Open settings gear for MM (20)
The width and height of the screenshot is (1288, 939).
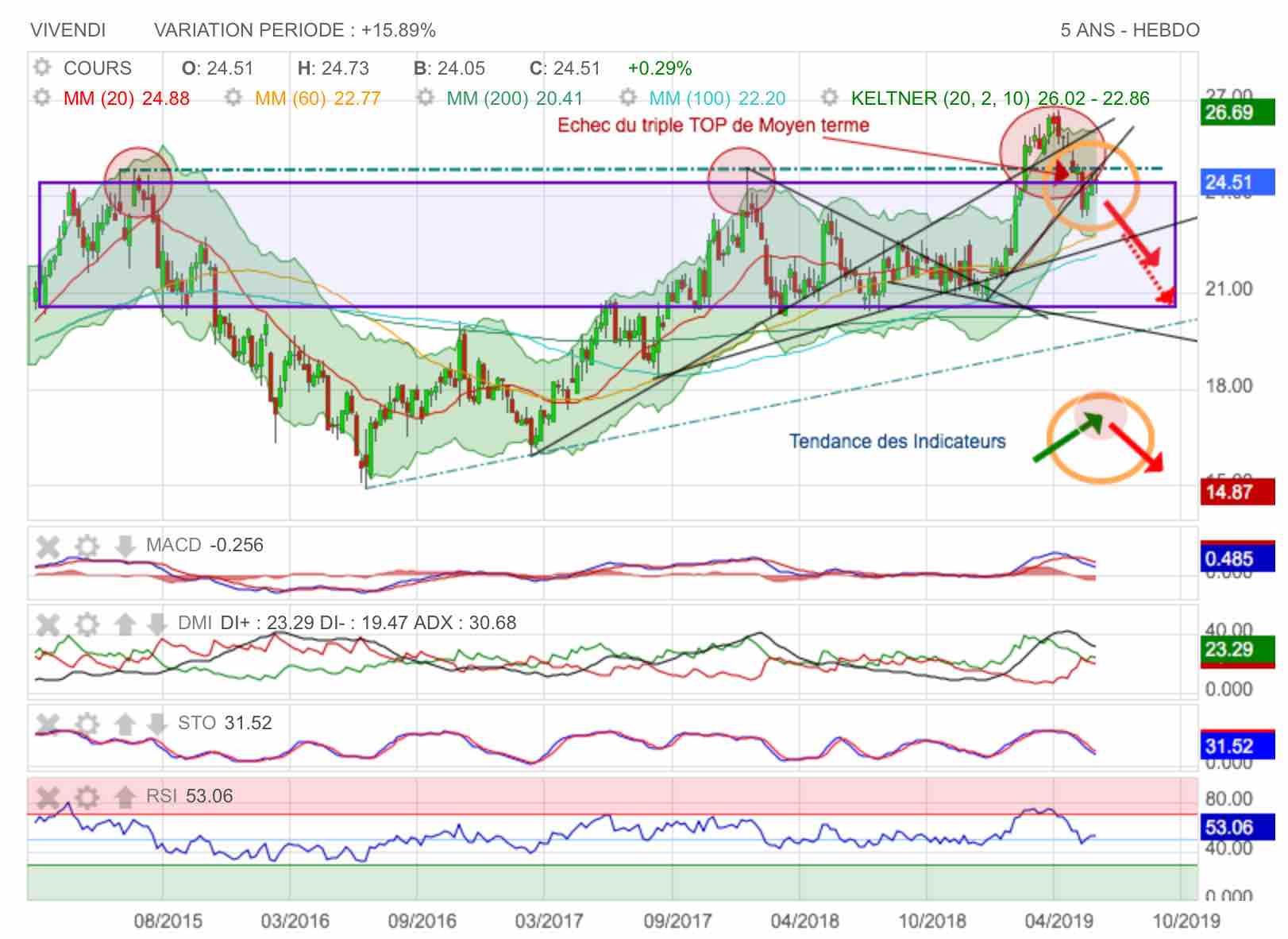click(x=42, y=98)
